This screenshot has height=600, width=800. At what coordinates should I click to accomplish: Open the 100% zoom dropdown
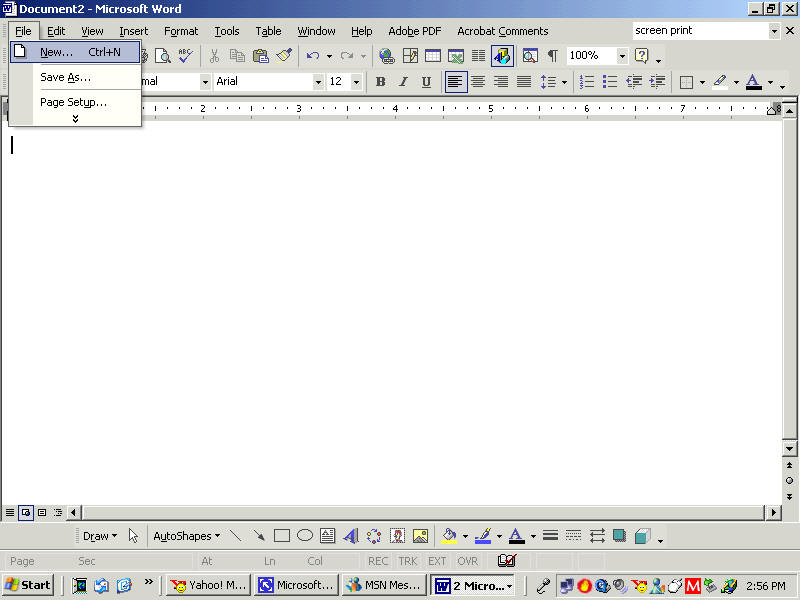(622, 56)
